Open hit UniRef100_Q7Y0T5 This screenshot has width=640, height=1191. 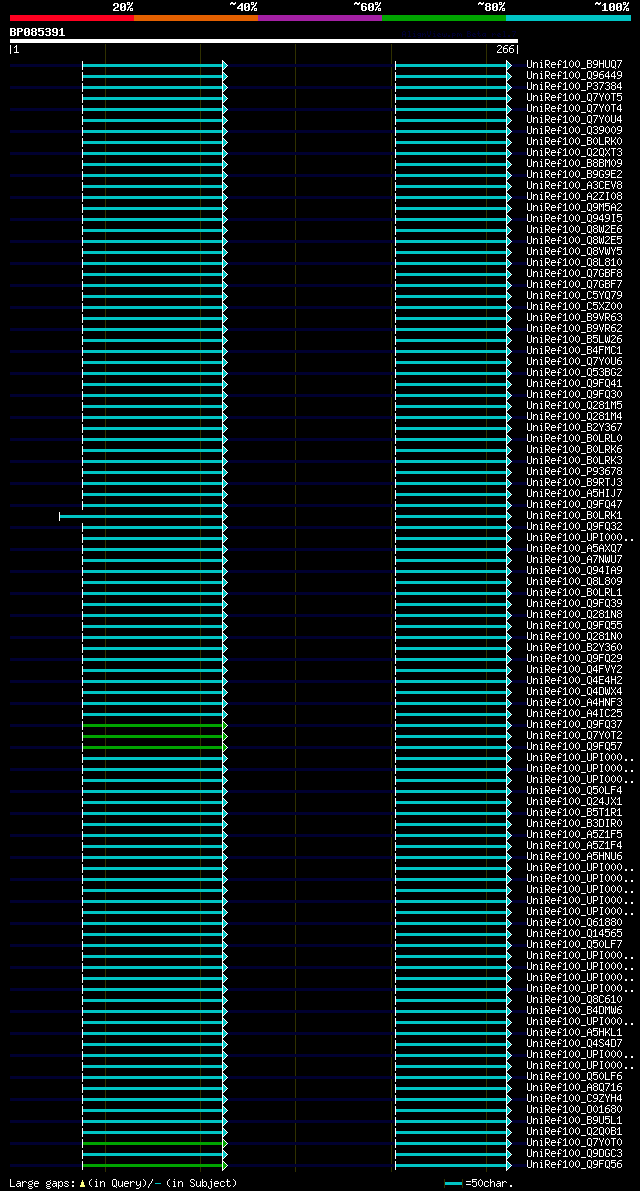(574, 97)
